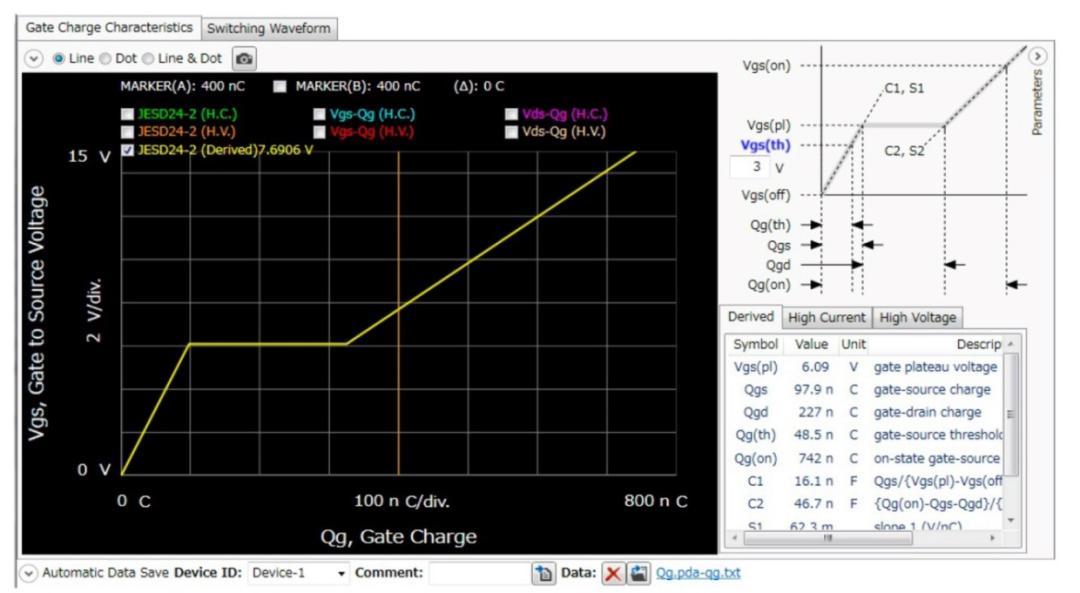
Task: Click the parameter table horizontal scrollbar
Action: click(x=827, y=538)
